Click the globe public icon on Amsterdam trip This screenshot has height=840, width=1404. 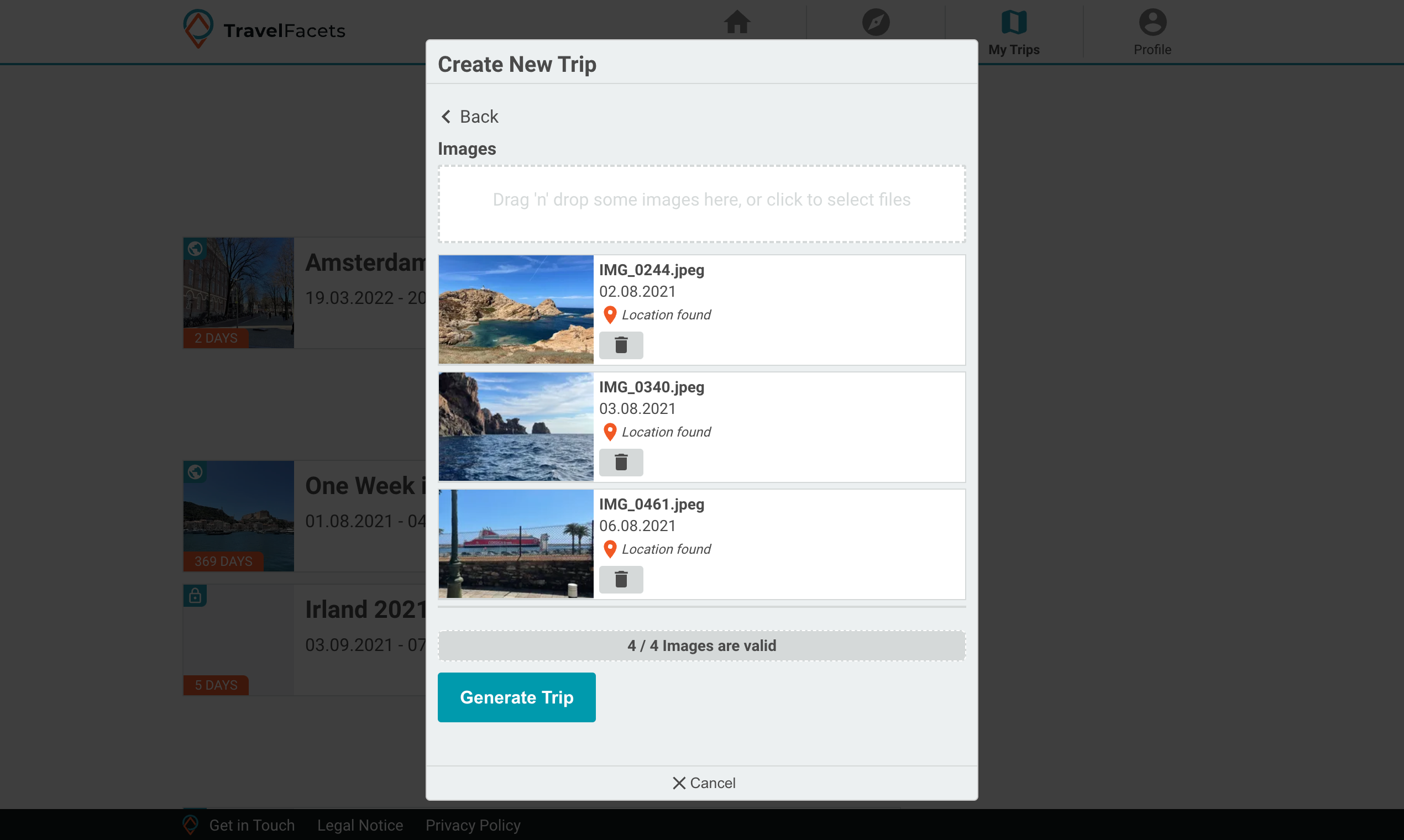pyautogui.click(x=195, y=249)
